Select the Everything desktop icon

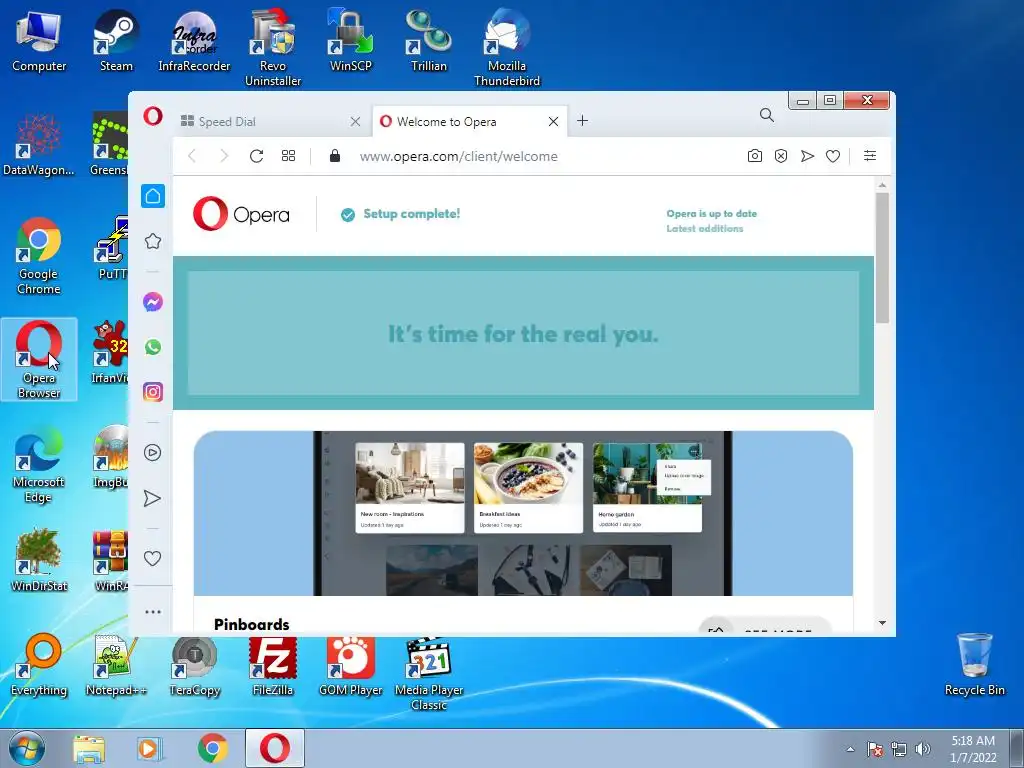pyautogui.click(x=39, y=665)
